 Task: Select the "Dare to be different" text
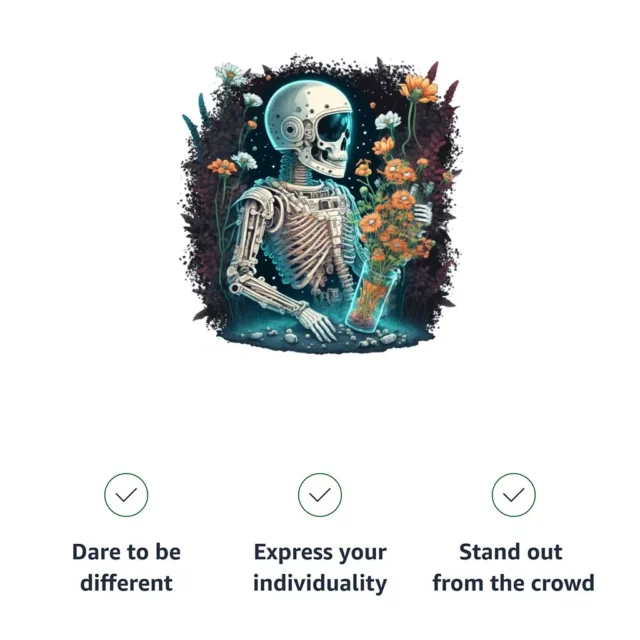[x=126, y=567]
